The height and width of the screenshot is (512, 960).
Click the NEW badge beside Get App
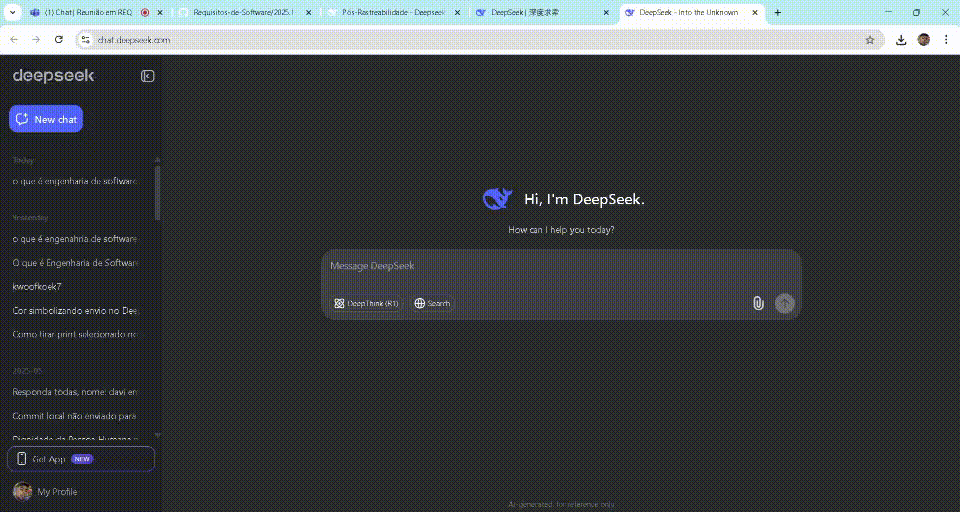click(x=82, y=459)
